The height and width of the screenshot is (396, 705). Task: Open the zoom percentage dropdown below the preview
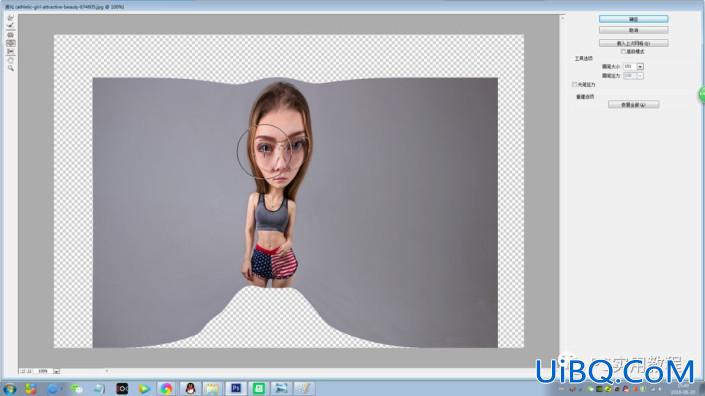coord(57,371)
